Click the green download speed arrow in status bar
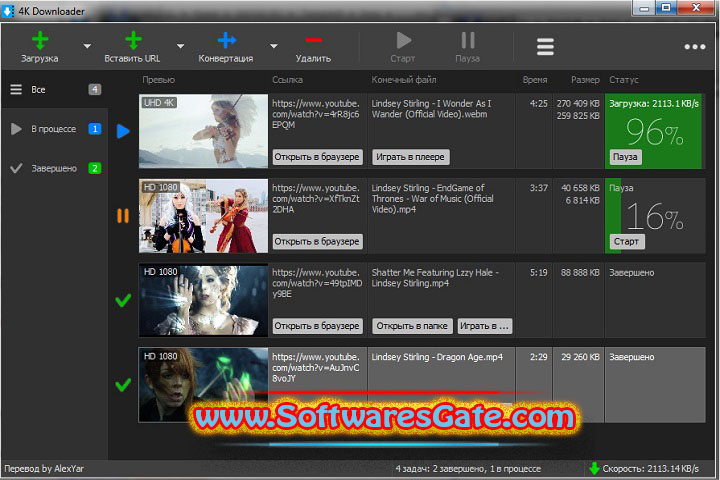This screenshot has width=720, height=480. click(594, 469)
